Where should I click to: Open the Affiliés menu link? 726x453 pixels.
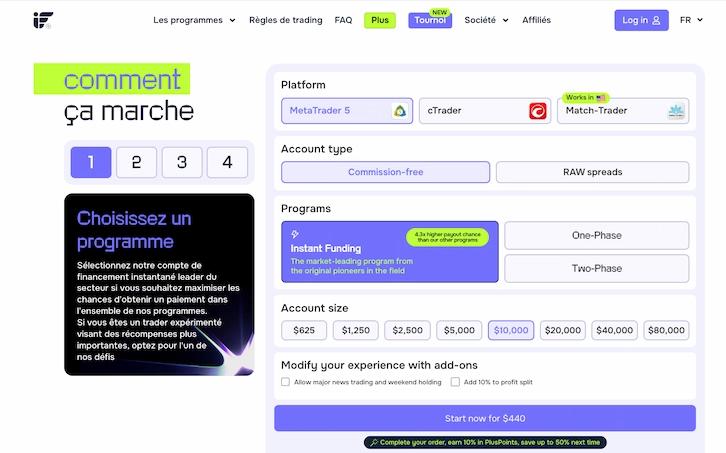(x=536, y=20)
